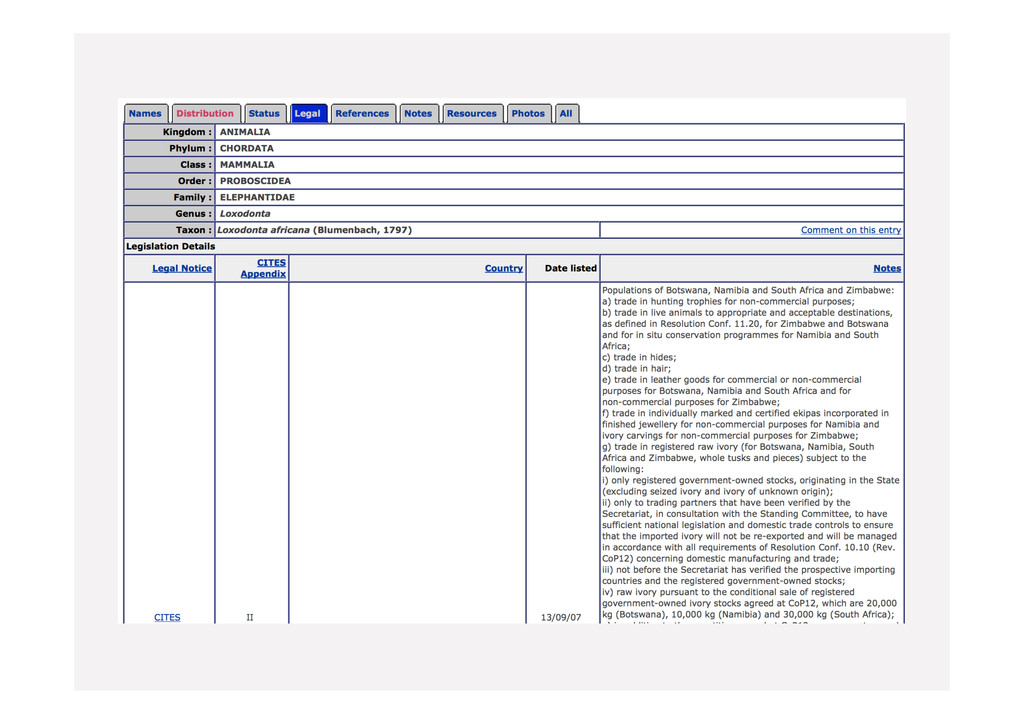Switch to the Distribution tab
The image size is (1024, 724).
point(205,114)
